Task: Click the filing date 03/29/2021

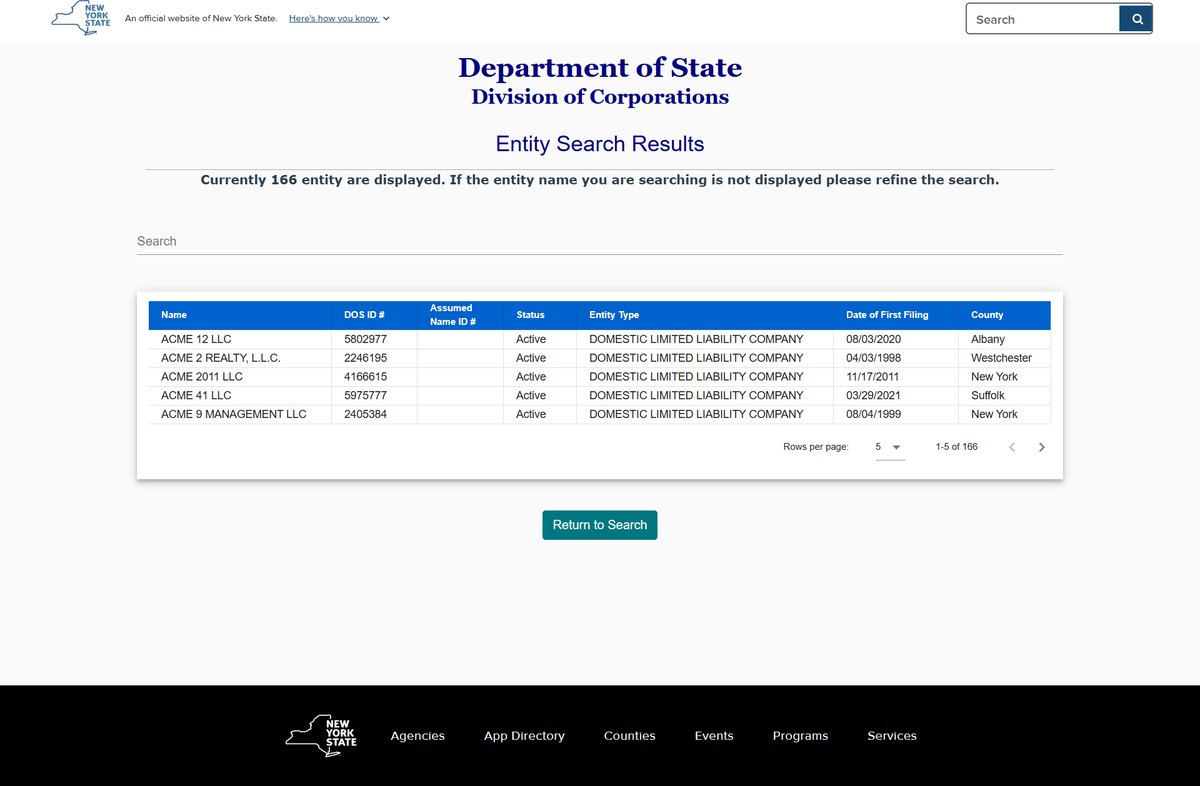Action: click(x=874, y=396)
